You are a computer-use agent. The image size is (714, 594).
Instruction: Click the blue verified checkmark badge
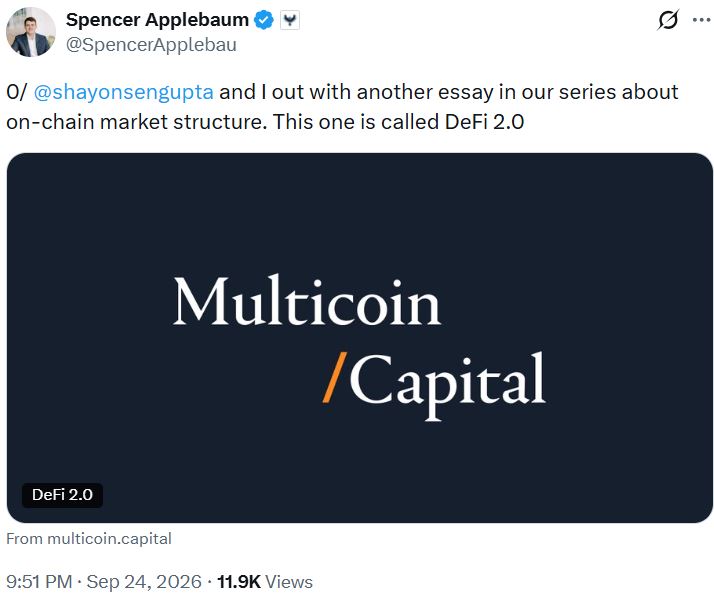tap(264, 20)
